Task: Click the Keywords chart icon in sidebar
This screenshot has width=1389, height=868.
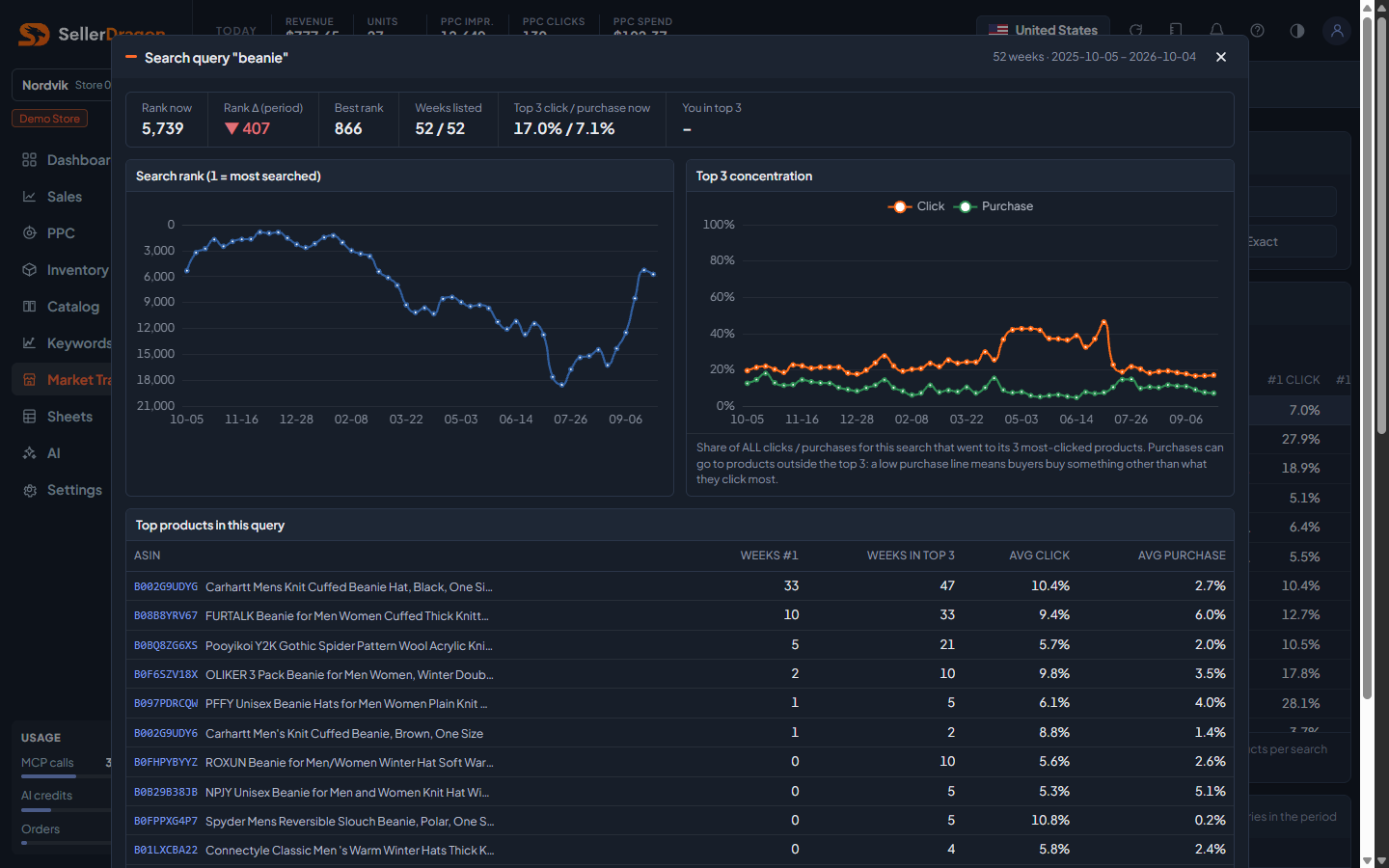Action: [x=30, y=343]
